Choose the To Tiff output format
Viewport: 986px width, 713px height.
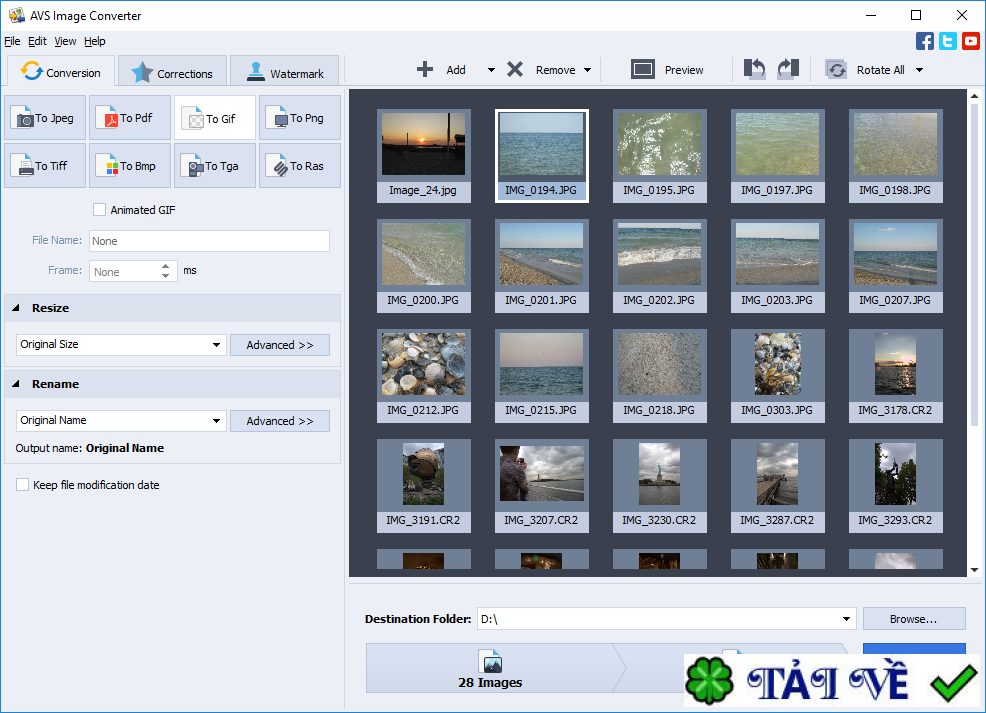[x=44, y=165]
